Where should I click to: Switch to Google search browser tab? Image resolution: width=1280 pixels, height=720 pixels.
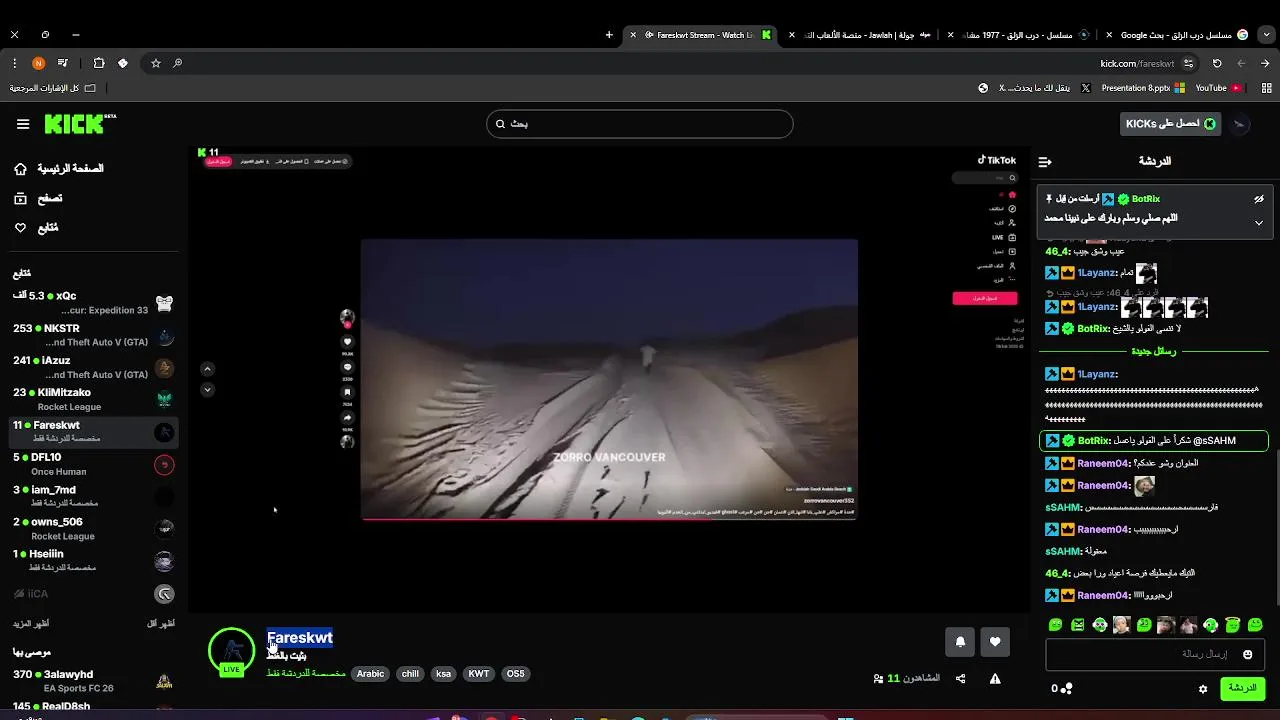point(1178,35)
